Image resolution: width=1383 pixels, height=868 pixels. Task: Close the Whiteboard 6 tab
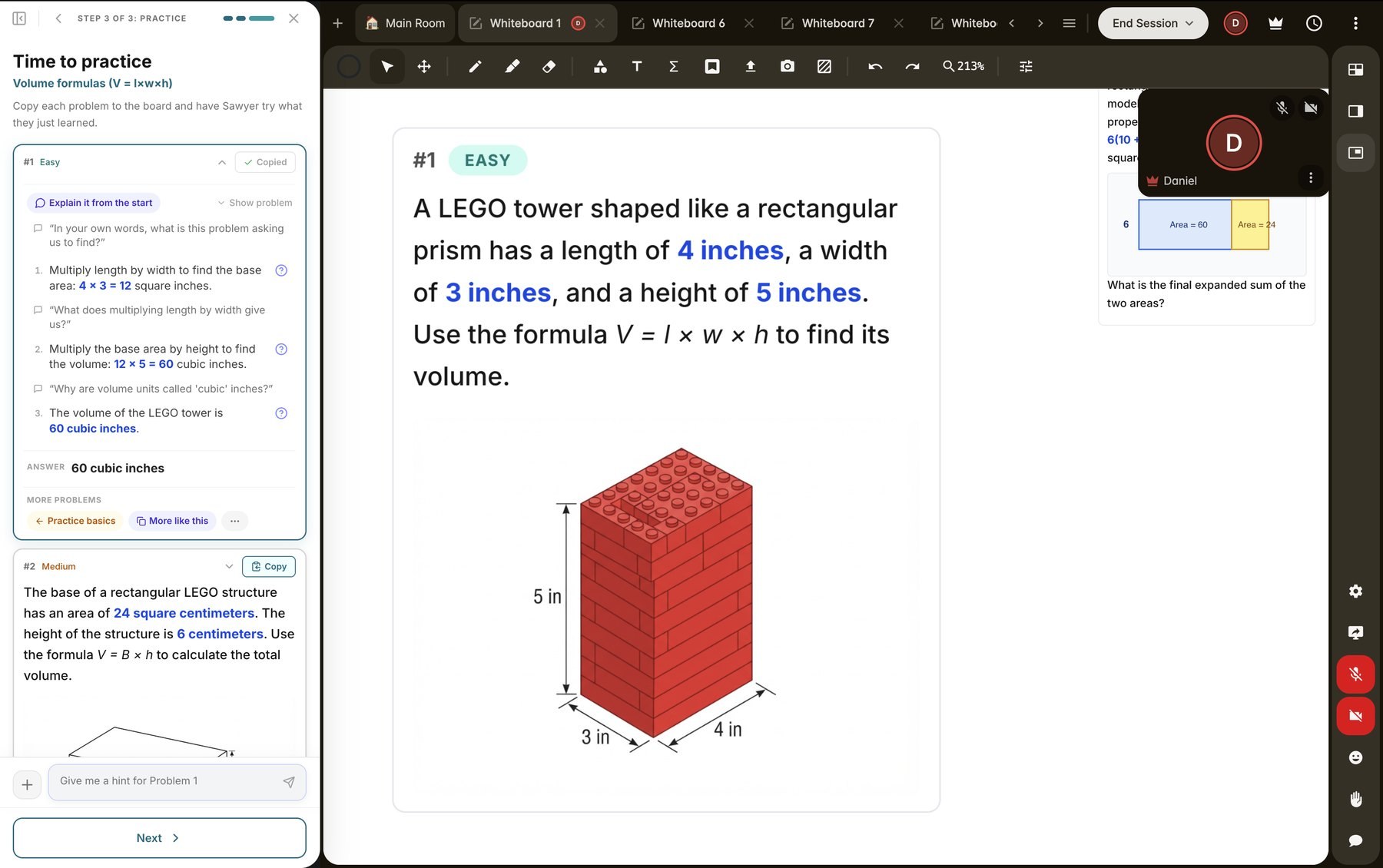coord(749,23)
